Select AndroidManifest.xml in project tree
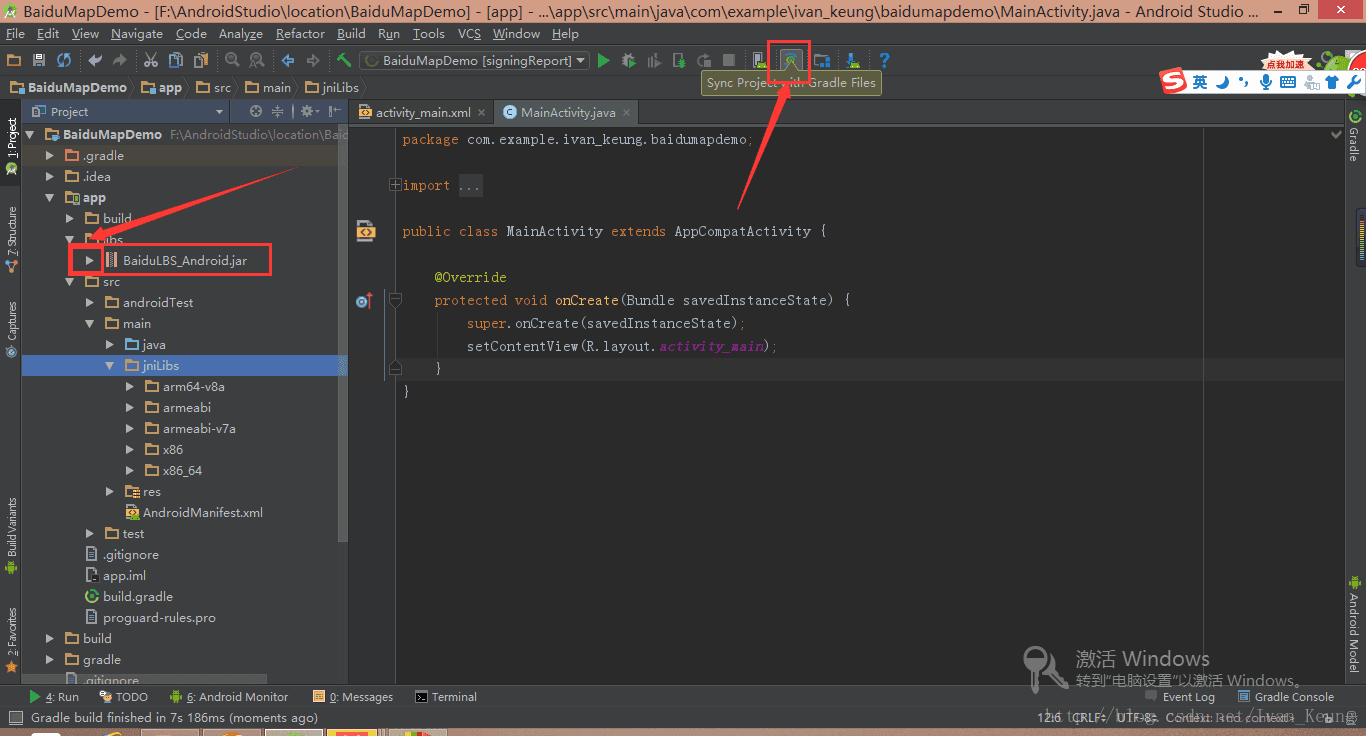The height and width of the screenshot is (736, 1366). pos(194,512)
